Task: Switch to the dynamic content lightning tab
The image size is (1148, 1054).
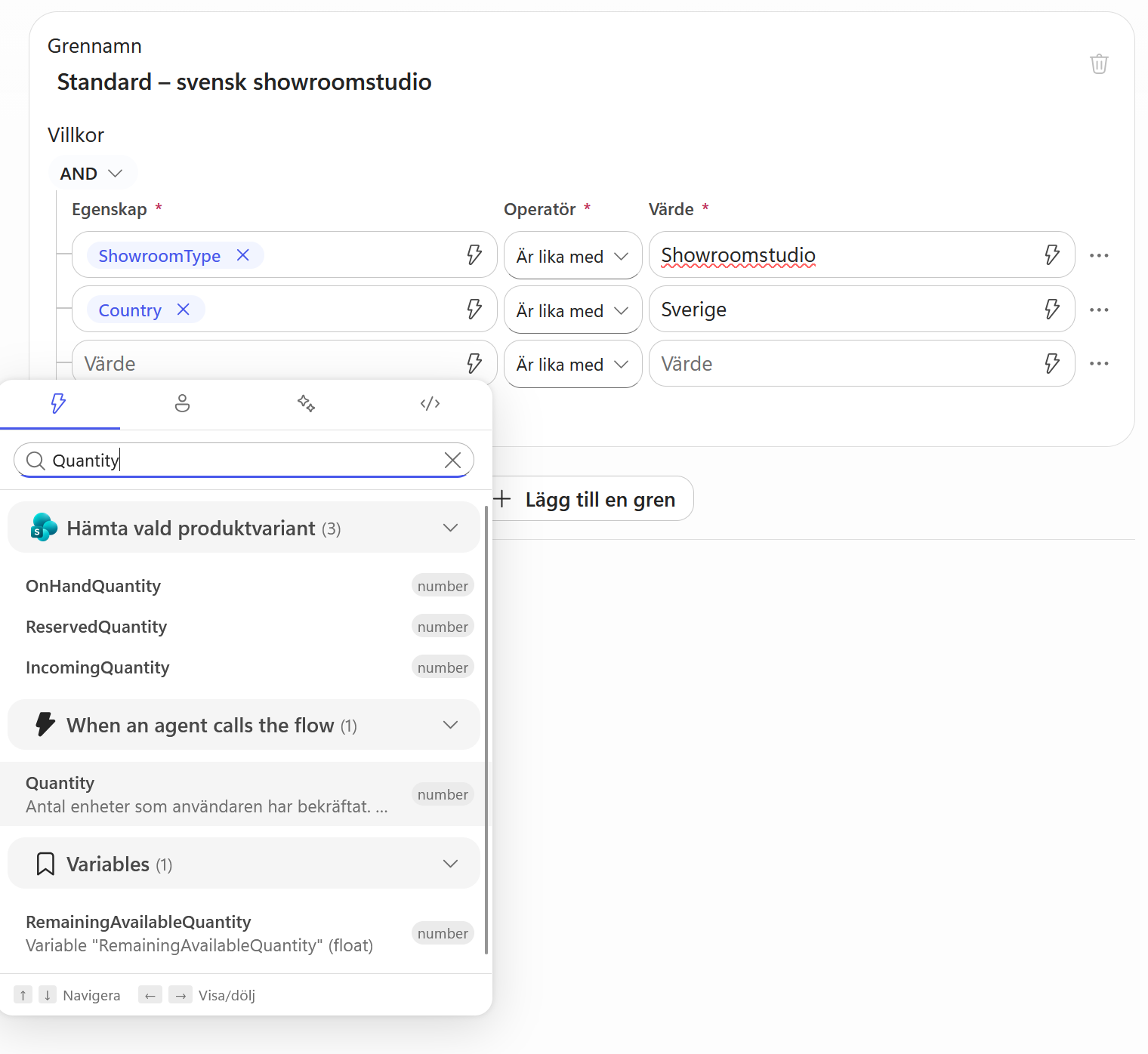Action: tap(59, 404)
